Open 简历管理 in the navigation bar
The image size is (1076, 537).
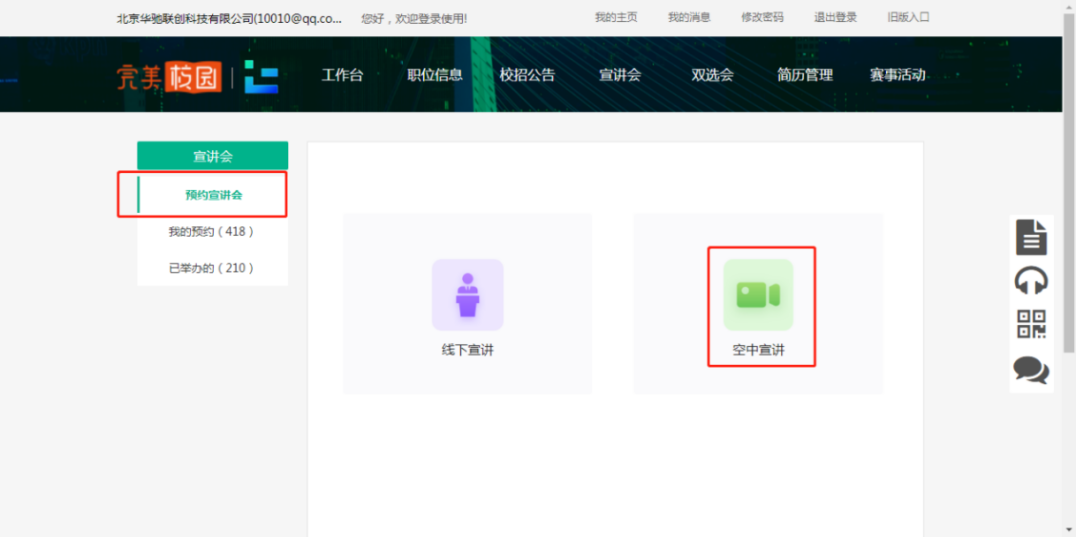click(805, 75)
